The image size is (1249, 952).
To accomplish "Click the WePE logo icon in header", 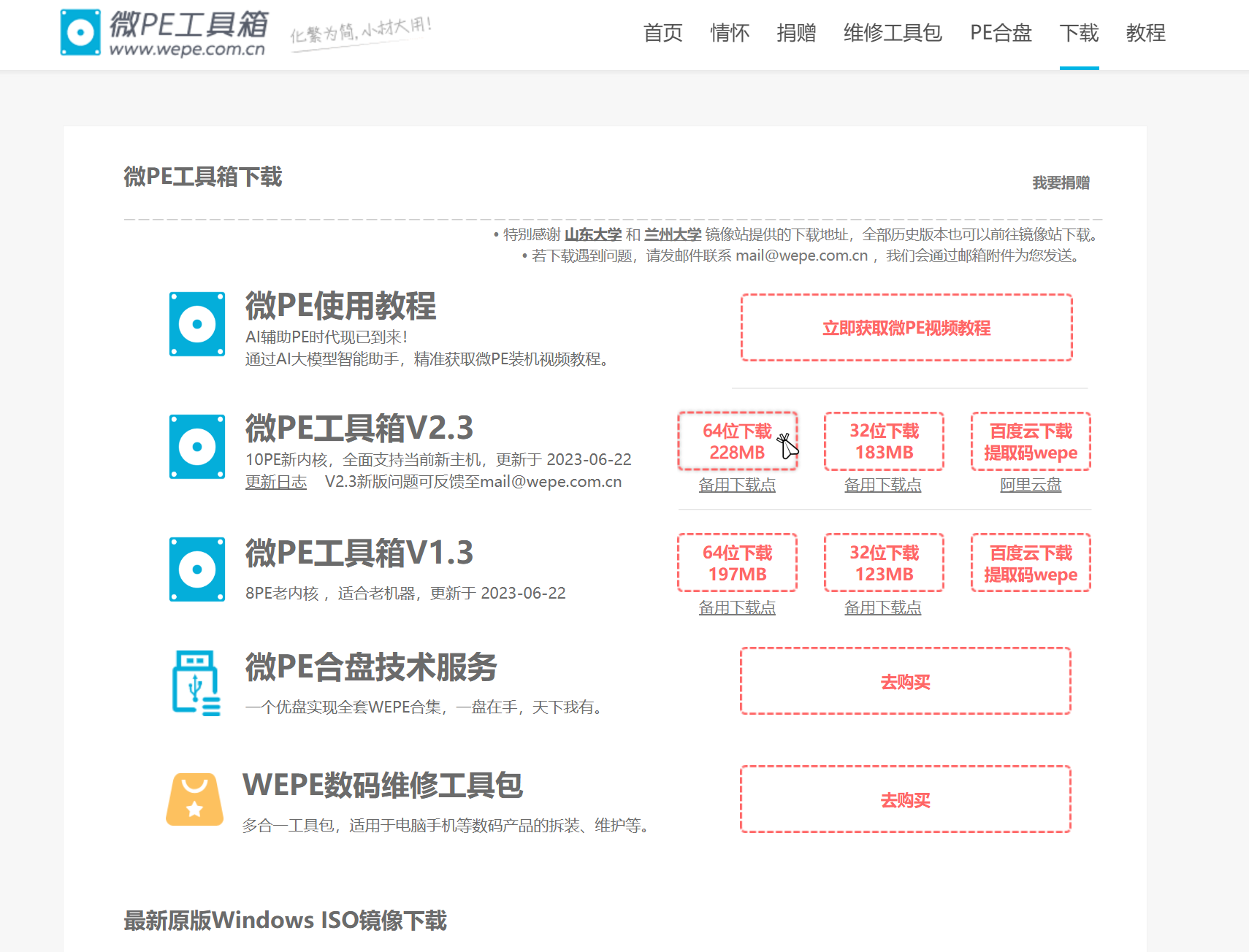I will 80,32.
